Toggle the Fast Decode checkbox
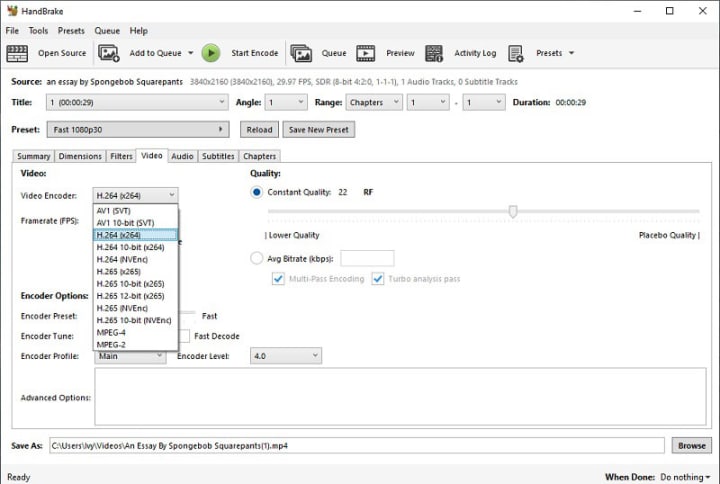The height and width of the screenshot is (484, 720). [x=185, y=336]
